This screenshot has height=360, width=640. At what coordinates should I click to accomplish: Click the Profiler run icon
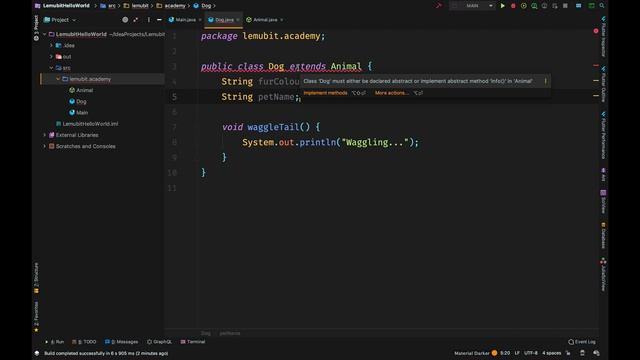[534, 6]
